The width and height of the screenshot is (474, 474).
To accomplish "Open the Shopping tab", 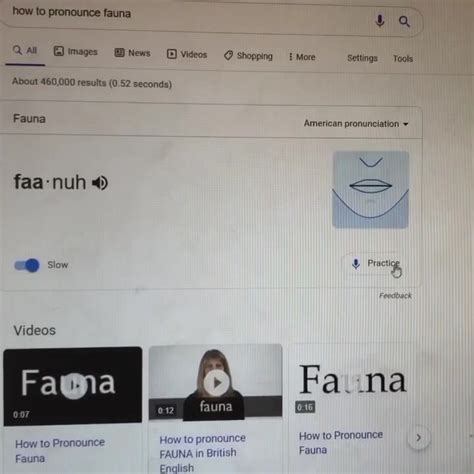I will tap(248, 56).
